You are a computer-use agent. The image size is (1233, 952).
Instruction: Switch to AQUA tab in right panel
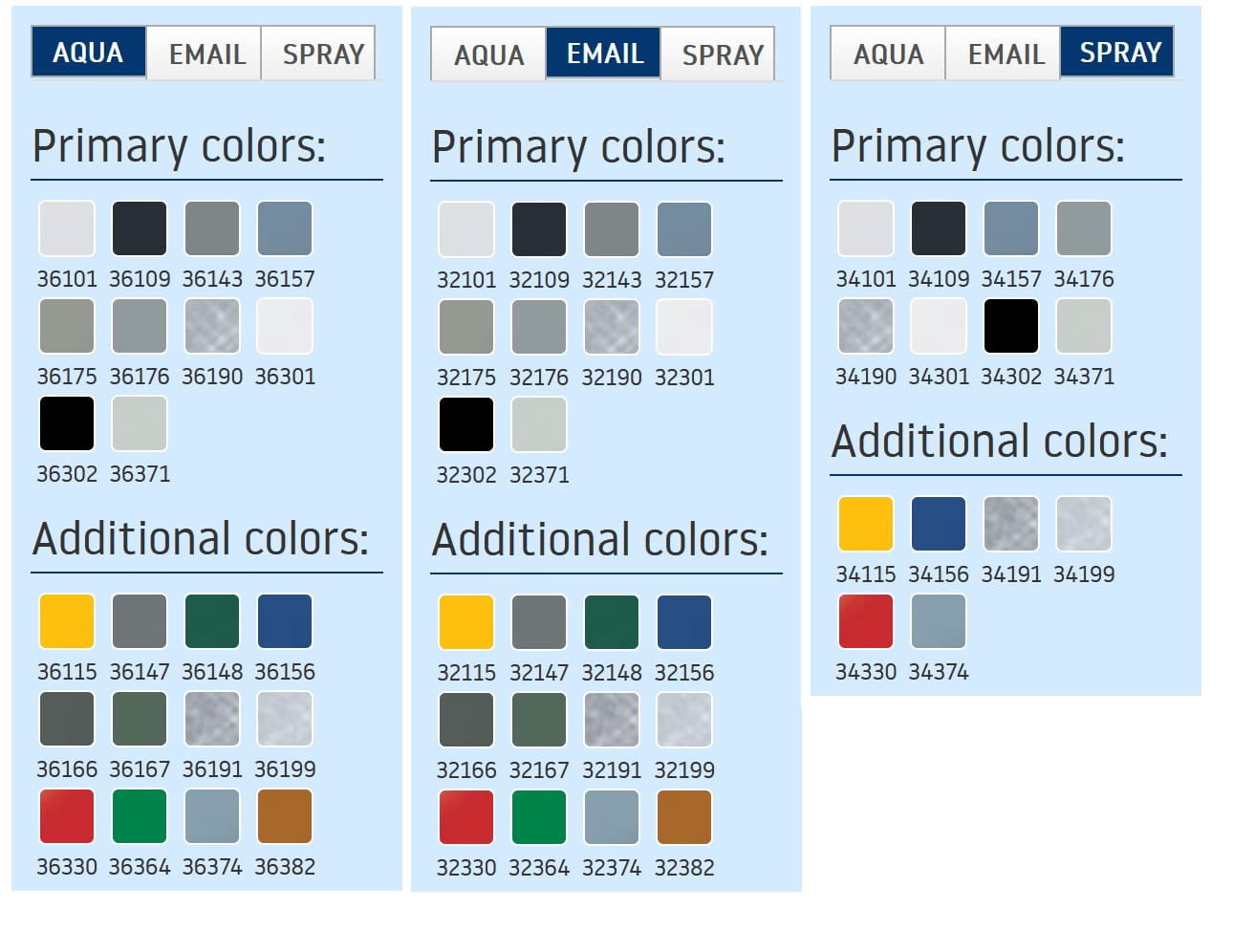click(x=888, y=54)
